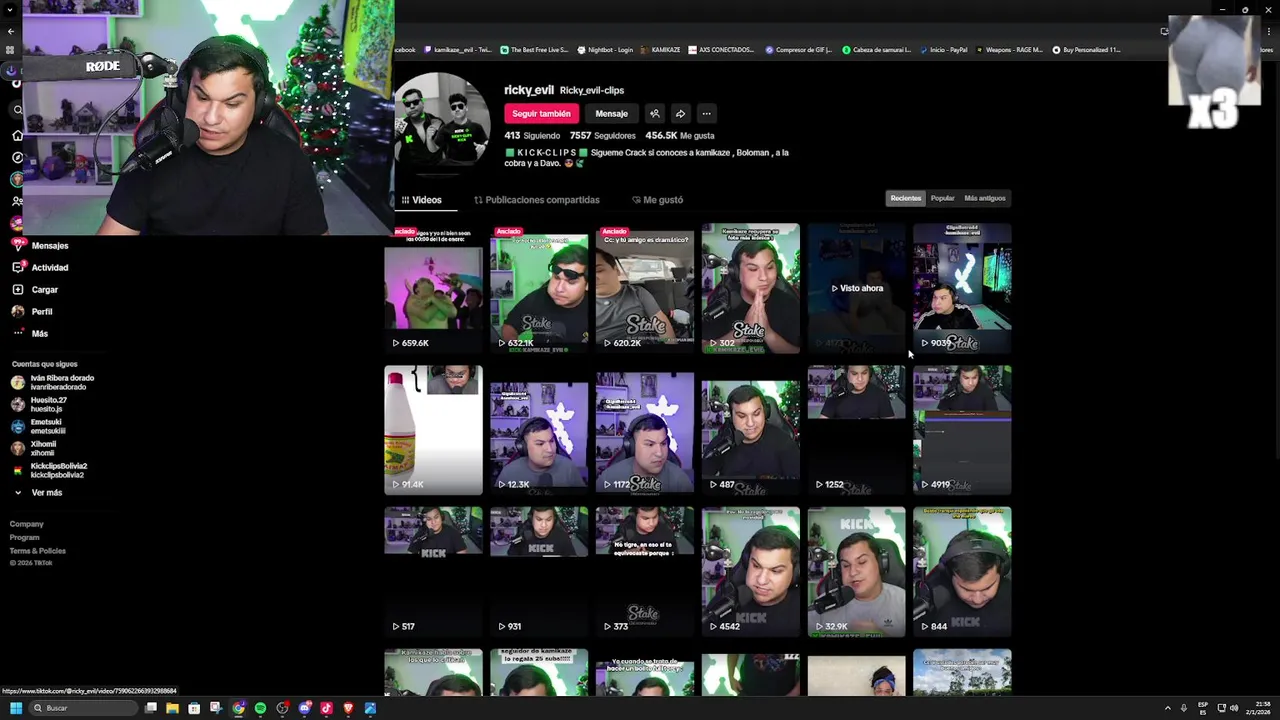Select the Recientes sort option

(x=906, y=198)
